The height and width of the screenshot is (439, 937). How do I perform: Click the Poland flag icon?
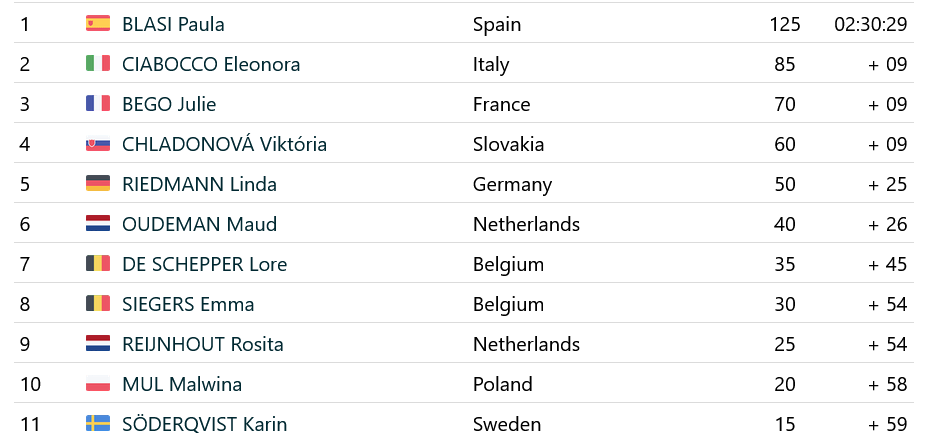(x=97, y=384)
